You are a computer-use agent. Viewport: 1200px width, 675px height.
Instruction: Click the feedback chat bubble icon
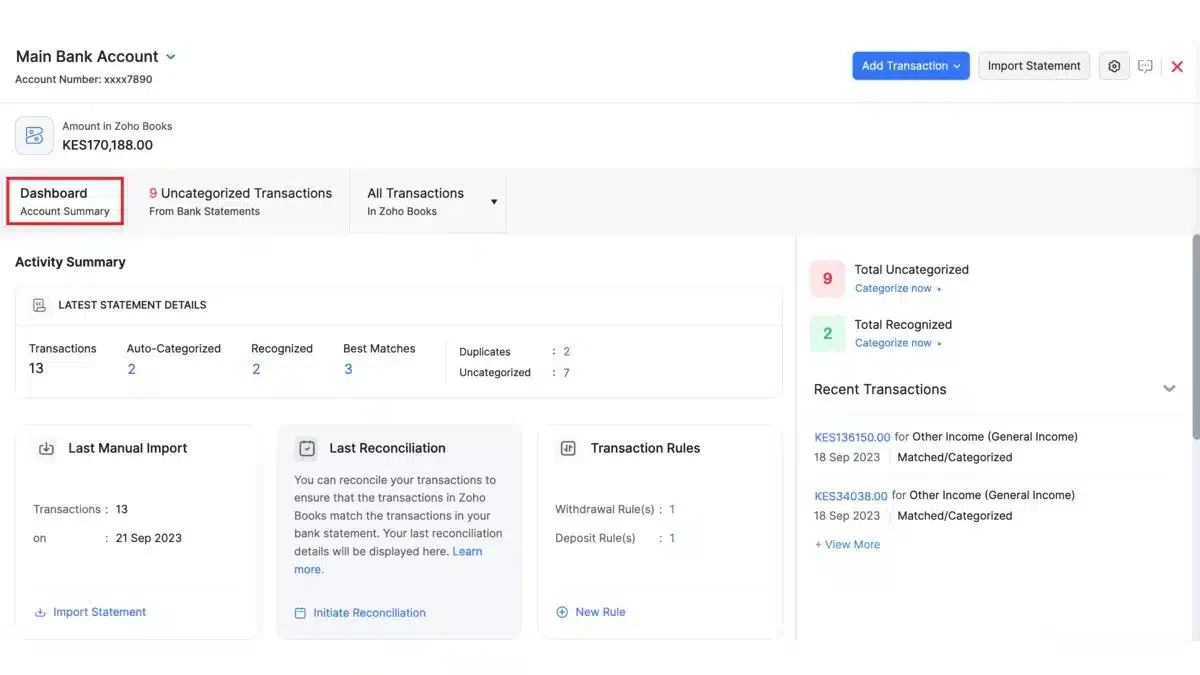[1146, 66]
